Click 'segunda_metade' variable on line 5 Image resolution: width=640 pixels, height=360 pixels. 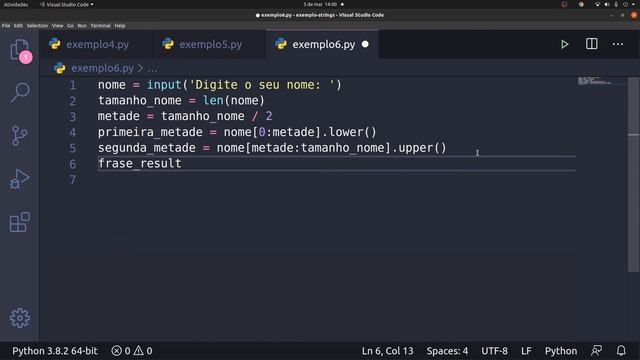[x=147, y=148]
